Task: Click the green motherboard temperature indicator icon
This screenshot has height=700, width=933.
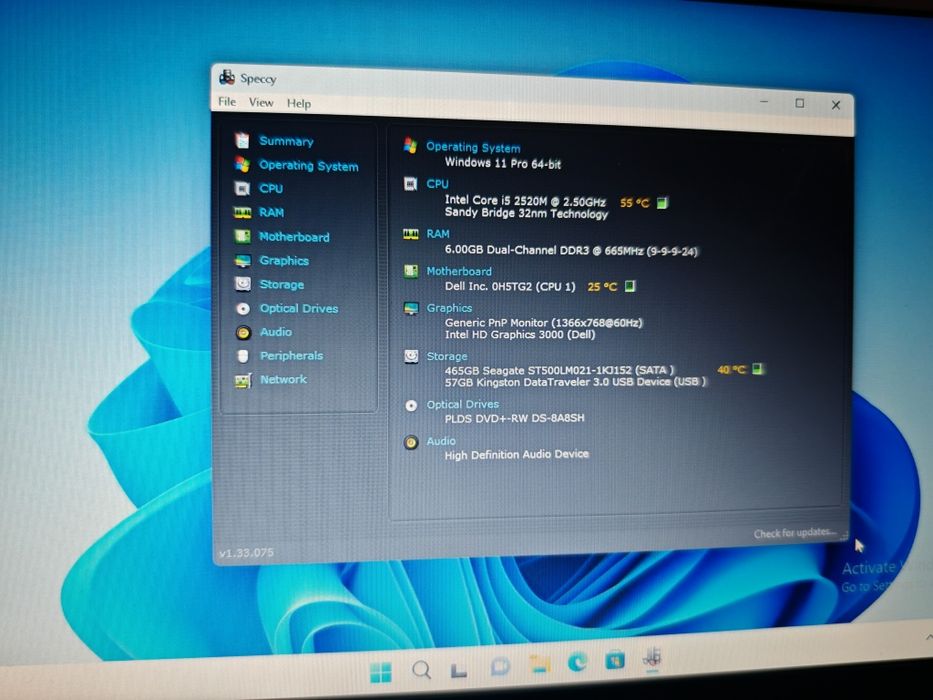Action: coord(630,286)
